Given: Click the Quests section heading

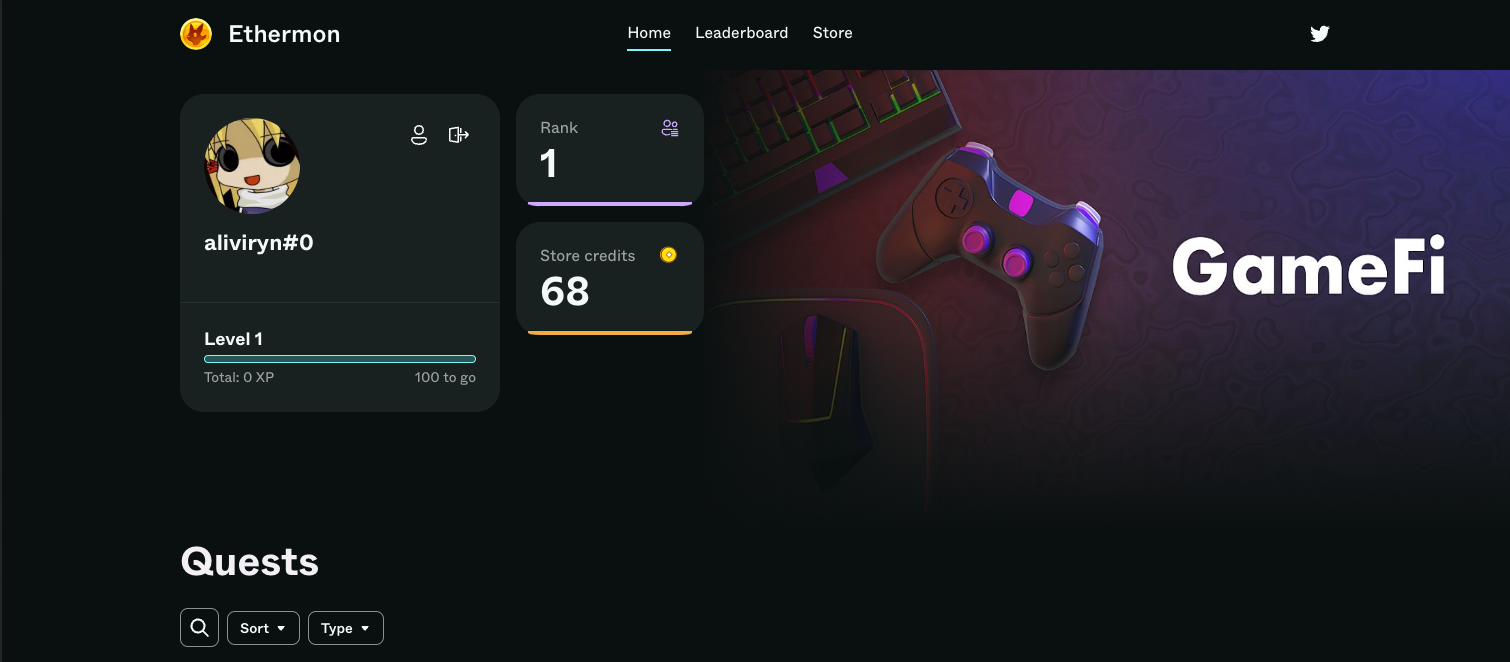Looking at the screenshot, I should pyautogui.click(x=249, y=562).
